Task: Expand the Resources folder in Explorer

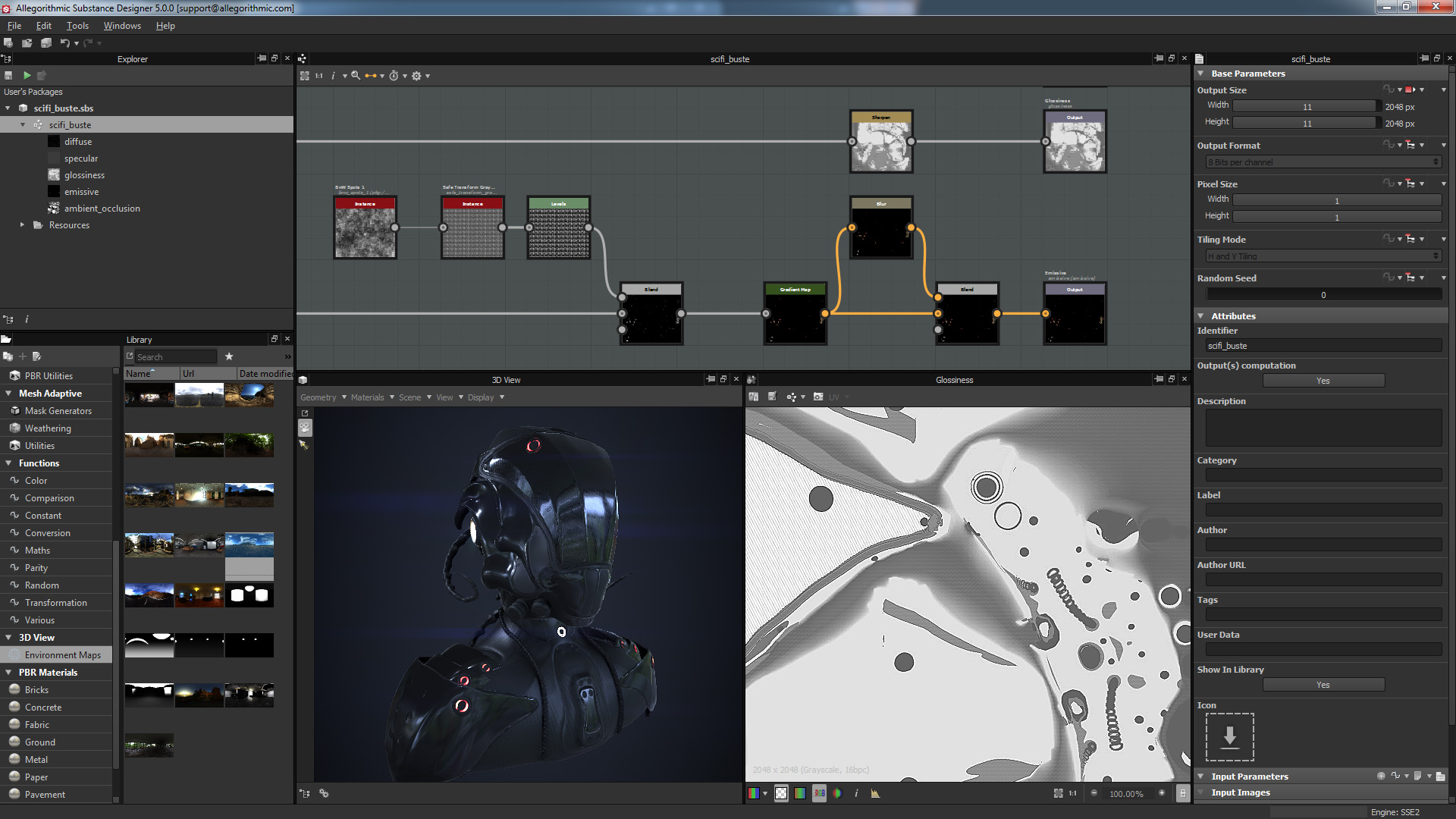Action: pos(23,224)
